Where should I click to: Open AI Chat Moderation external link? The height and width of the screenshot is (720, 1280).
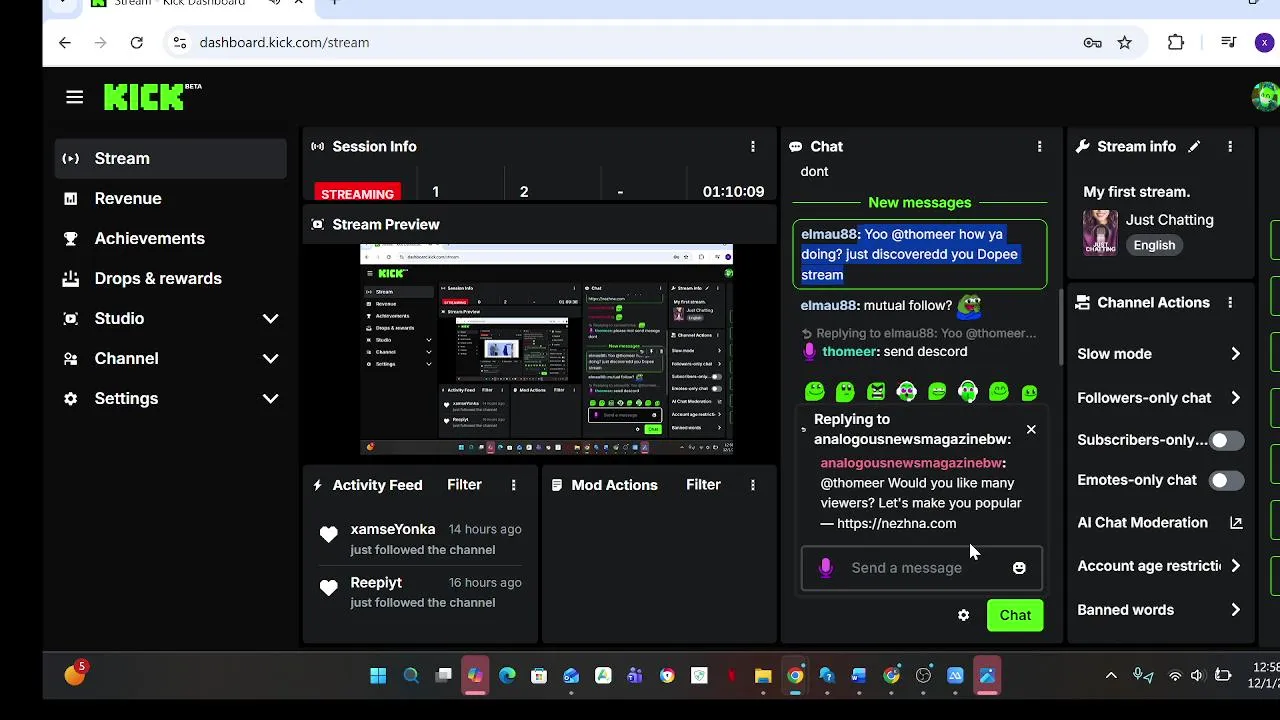[x=1236, y=523]
